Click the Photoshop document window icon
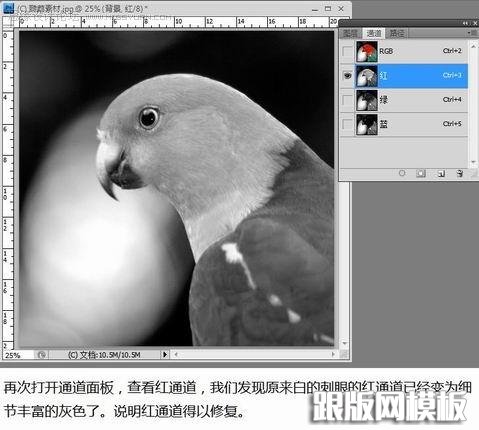 [9, 7]
